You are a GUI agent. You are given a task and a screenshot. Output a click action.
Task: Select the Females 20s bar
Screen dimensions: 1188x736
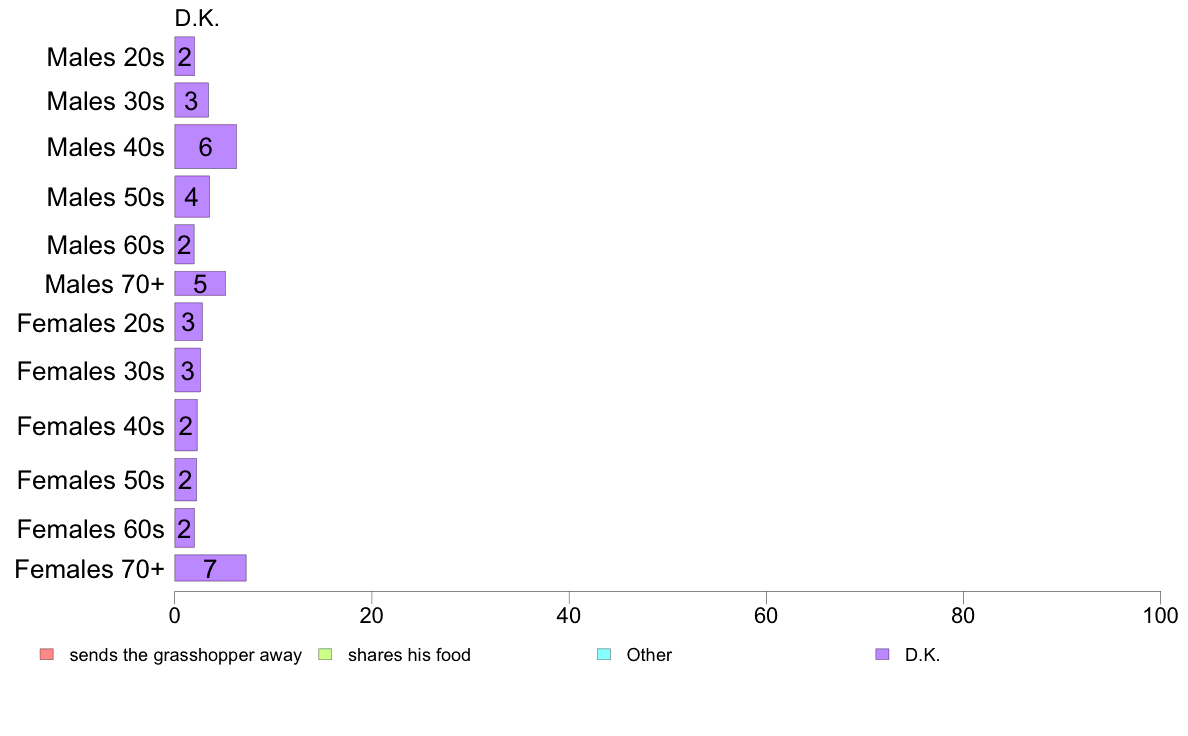pos(188,322)
